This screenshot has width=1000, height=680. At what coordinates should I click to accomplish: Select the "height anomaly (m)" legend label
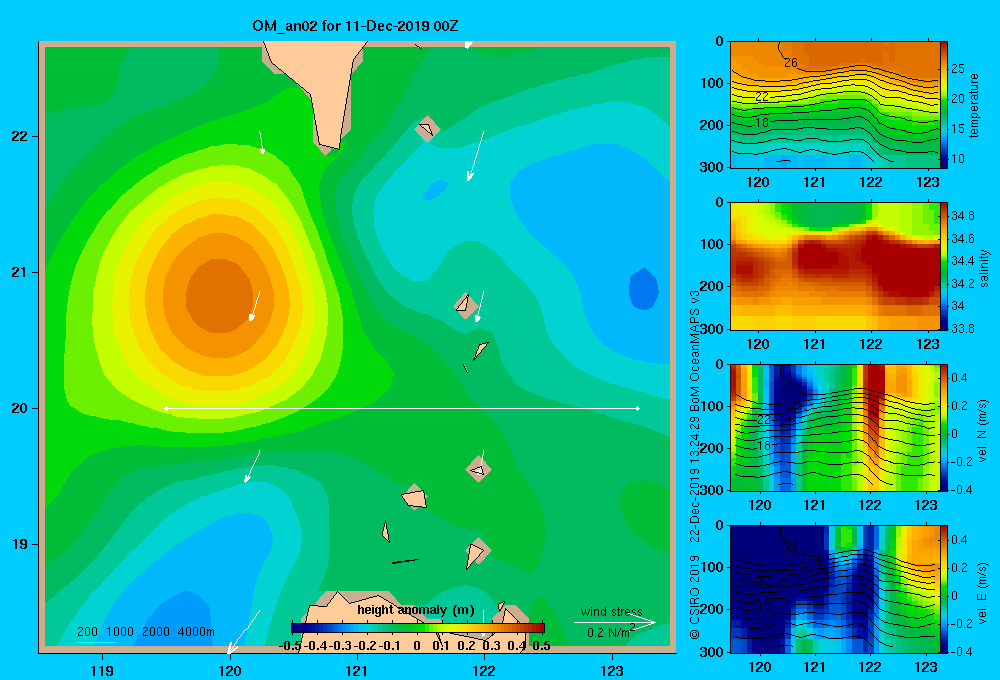[x=416, y=610]
